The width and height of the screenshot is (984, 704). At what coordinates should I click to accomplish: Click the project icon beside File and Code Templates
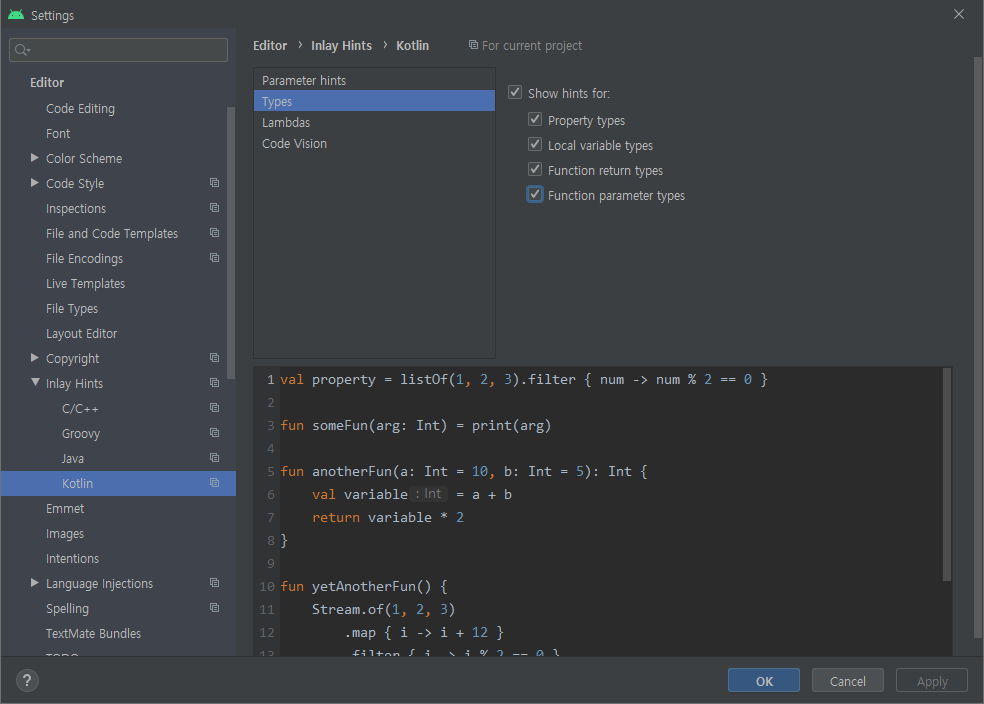click(x=214, y=233)
